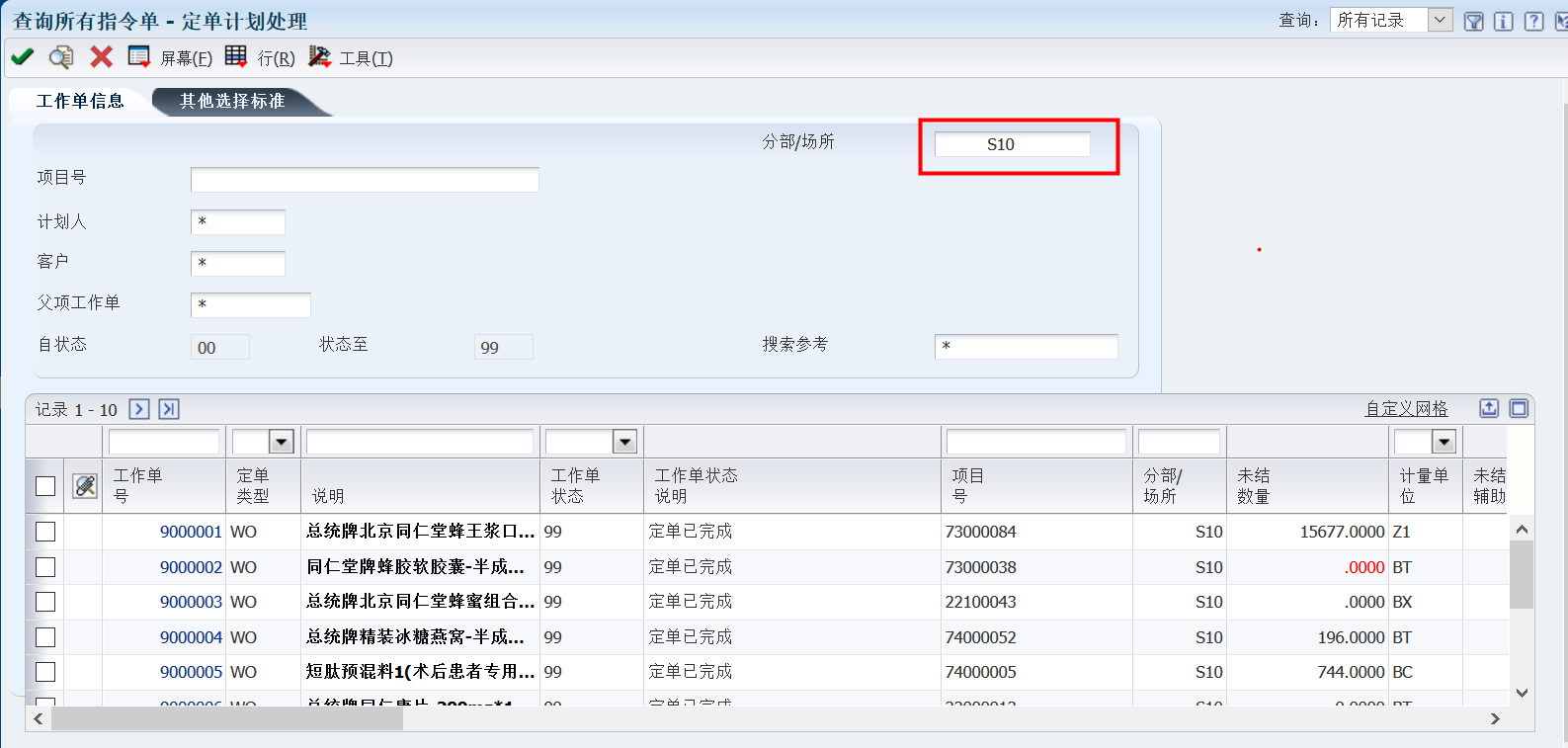Open the 屏幕 form menu icon

139,57
